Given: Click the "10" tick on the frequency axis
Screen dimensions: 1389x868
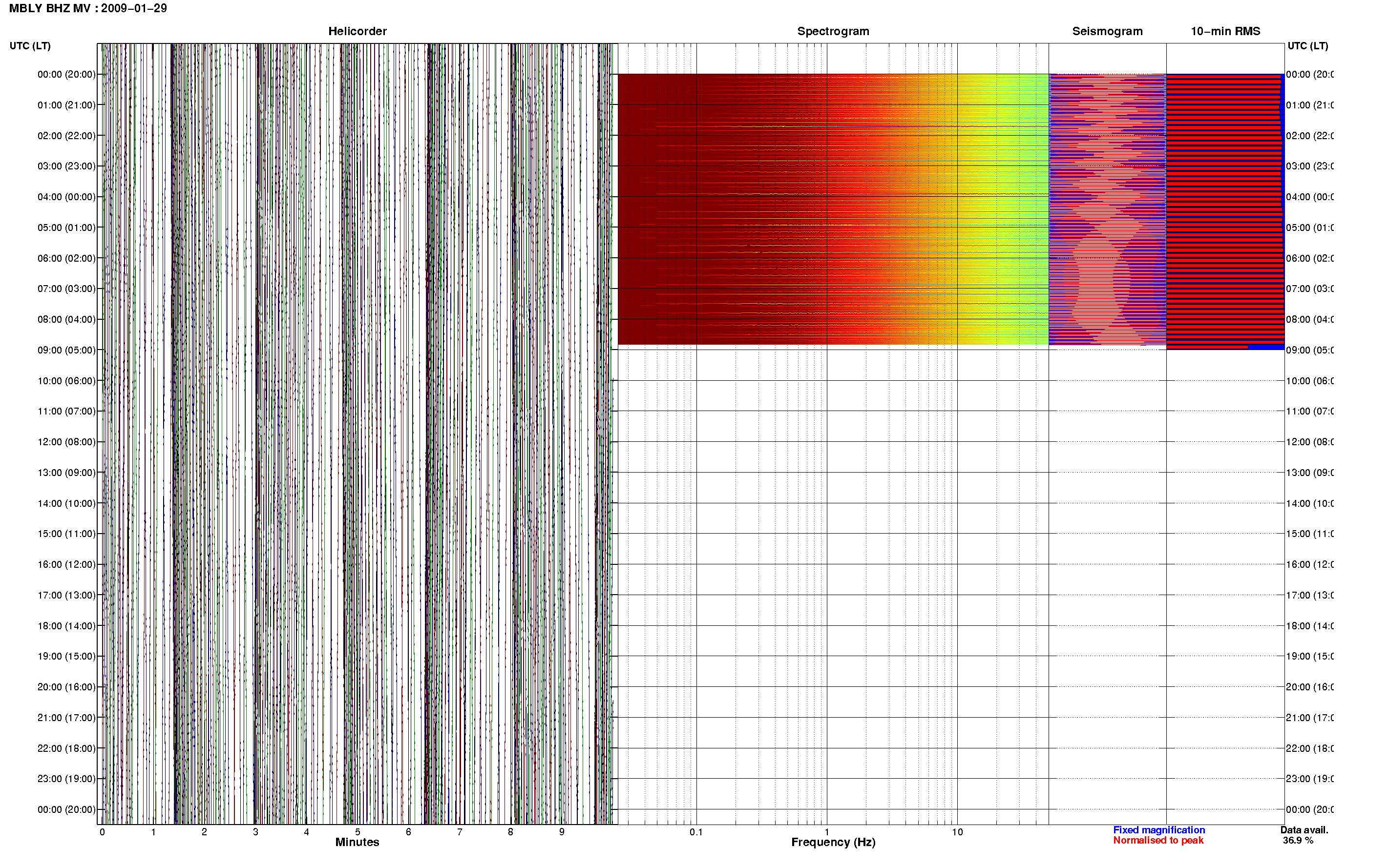Looking at the screenshot, I should click(957, 832).
